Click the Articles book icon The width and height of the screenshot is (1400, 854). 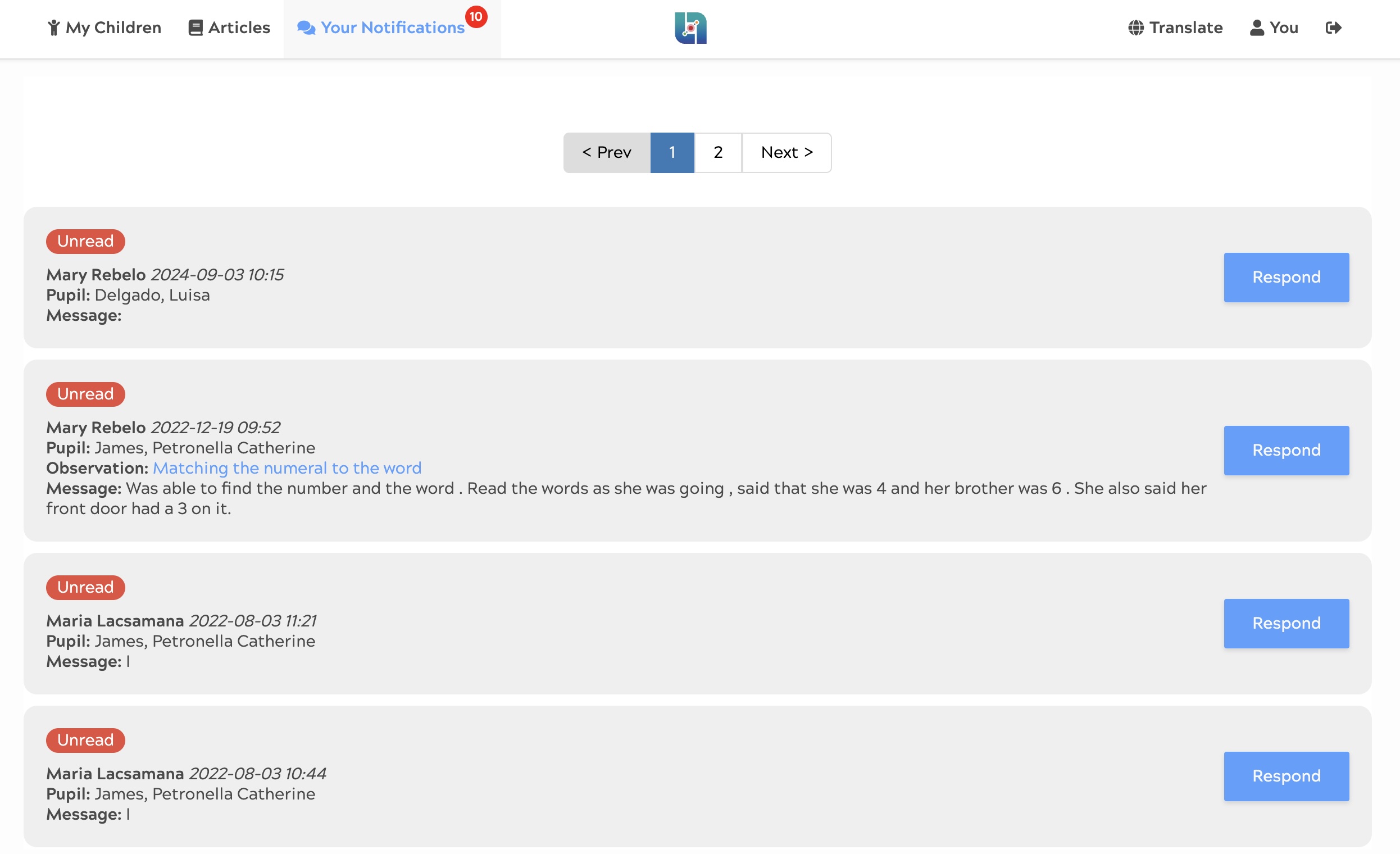tap(195, 28)
